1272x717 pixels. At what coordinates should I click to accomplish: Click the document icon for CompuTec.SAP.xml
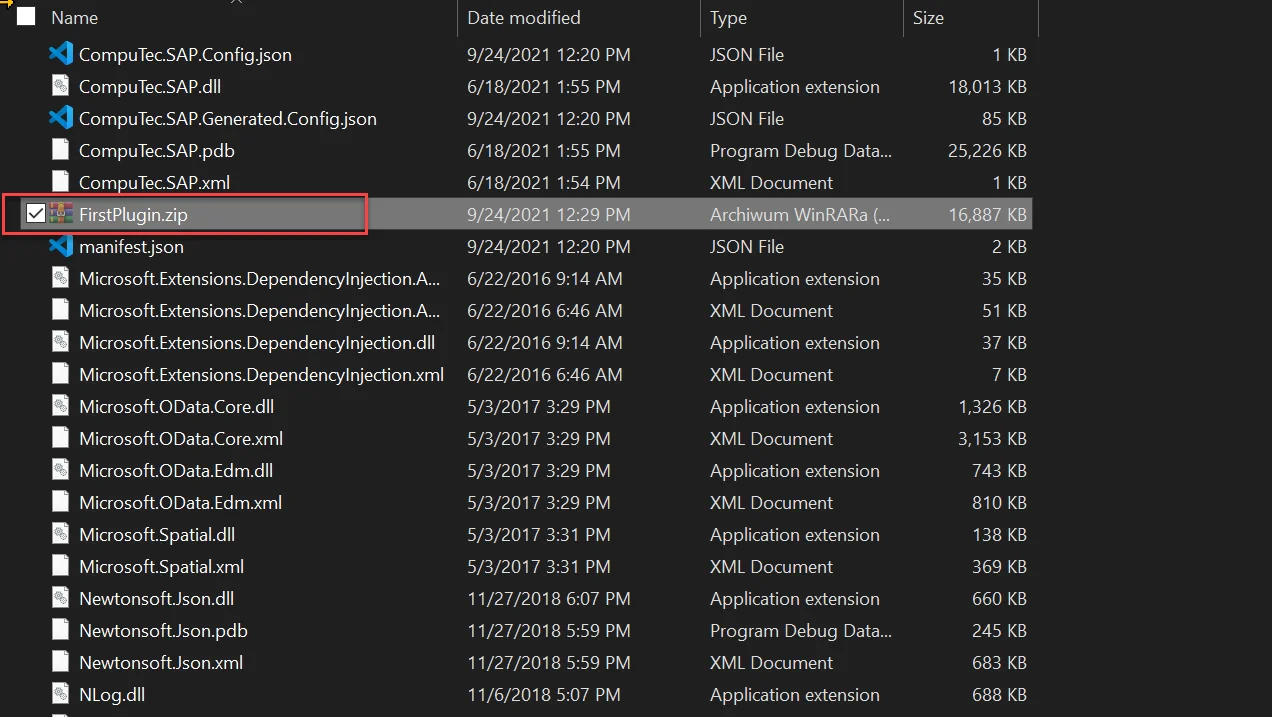[60, 182]
